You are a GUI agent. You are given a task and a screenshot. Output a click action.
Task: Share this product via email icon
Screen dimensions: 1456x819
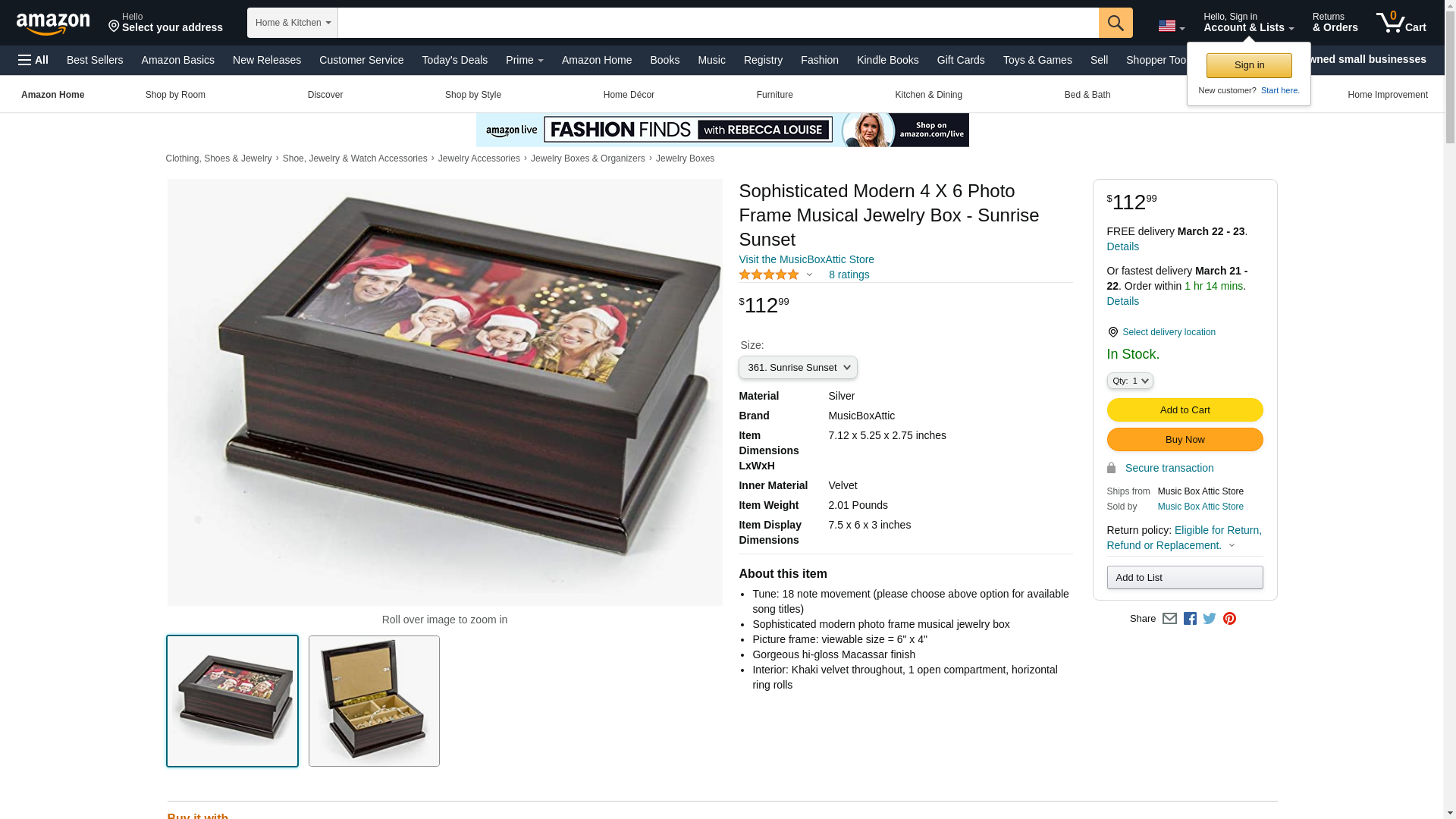pyautogui.click(x=1169, y=619)
